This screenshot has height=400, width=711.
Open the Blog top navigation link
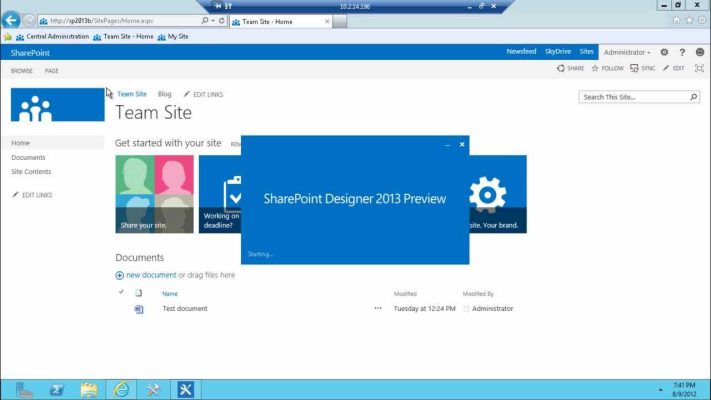click(165, 94)
